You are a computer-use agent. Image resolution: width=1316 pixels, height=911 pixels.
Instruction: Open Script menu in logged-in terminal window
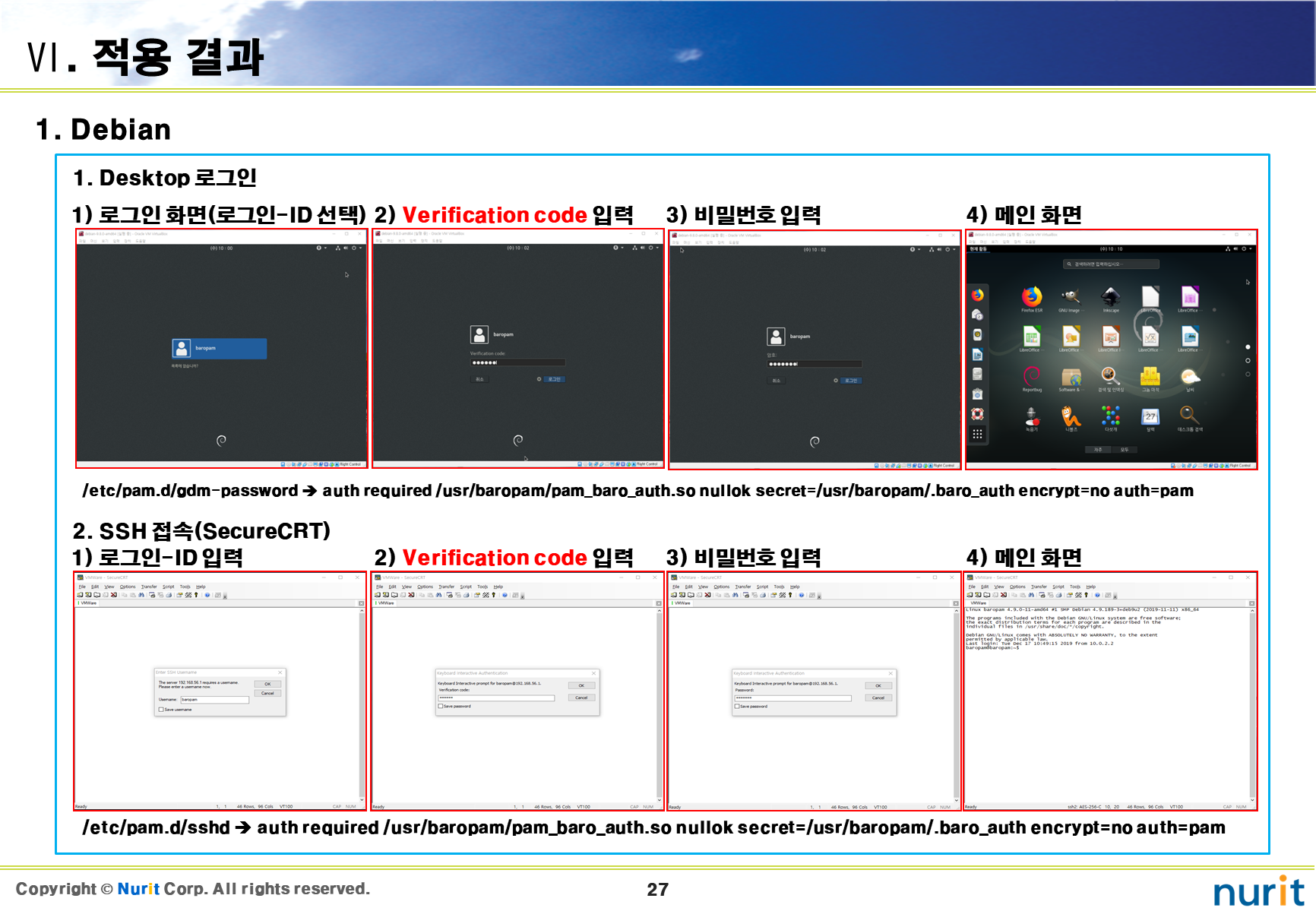click(1058, 587)
